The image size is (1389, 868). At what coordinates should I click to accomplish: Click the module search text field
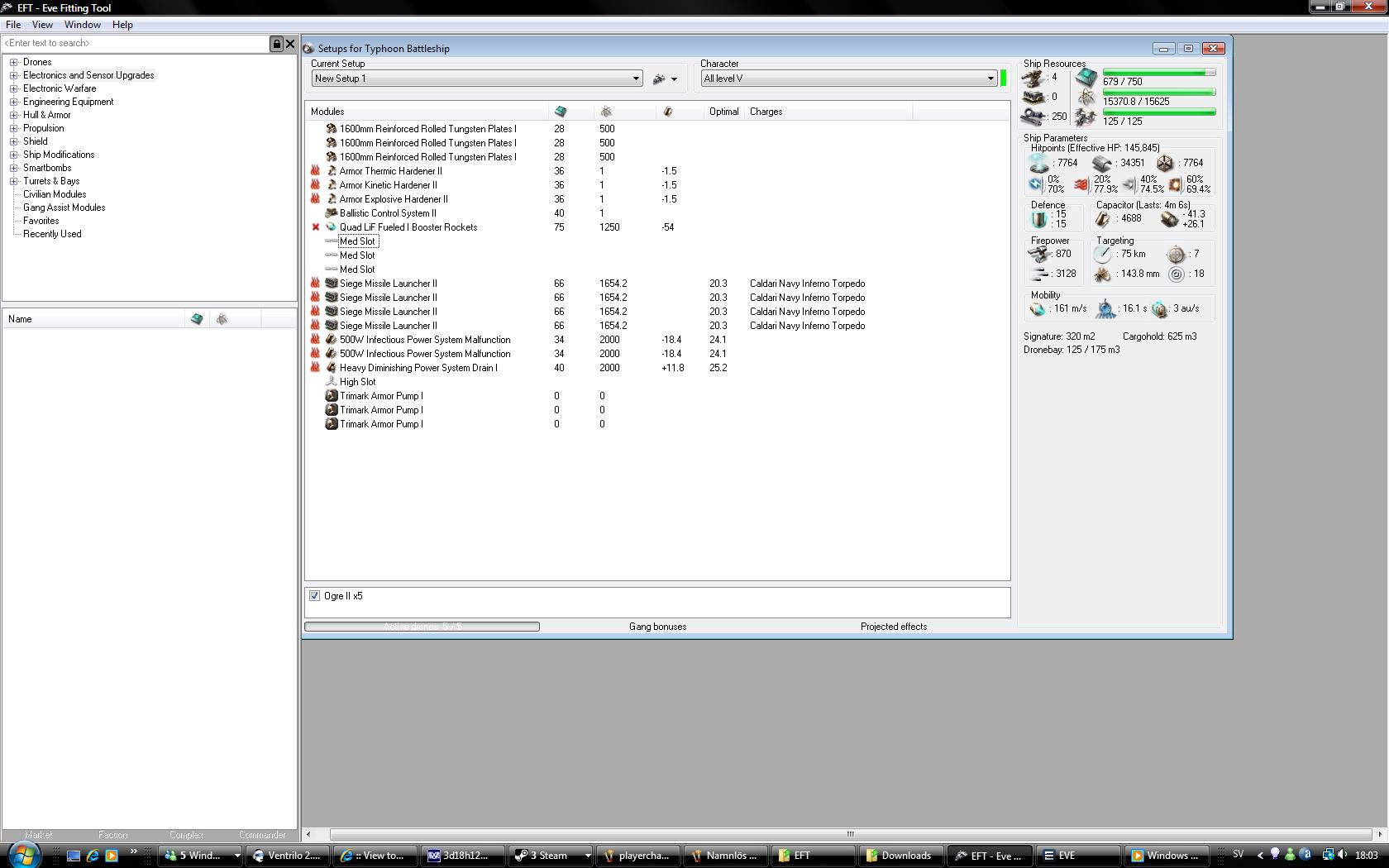[136, 44]
